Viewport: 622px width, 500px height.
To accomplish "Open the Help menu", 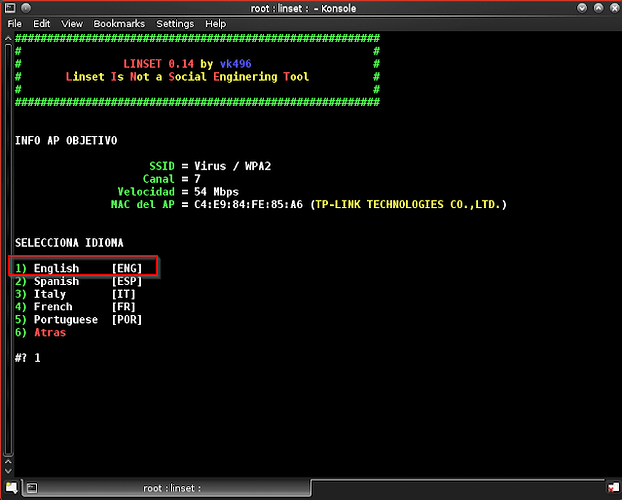I will click(216, 23).
